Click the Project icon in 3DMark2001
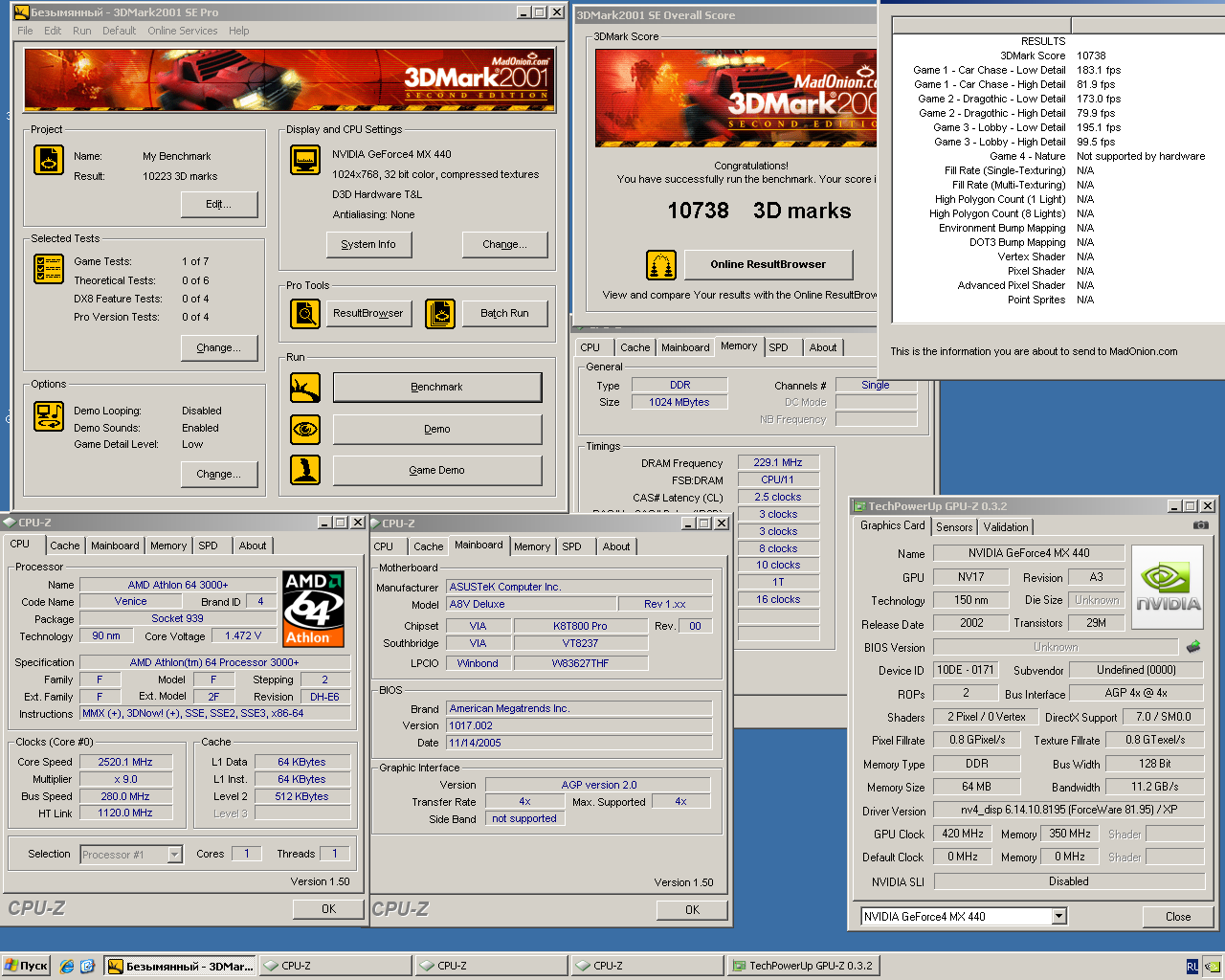Image resolution: width=1225 pixels, height=980 pixels. [x=49, y=160]
